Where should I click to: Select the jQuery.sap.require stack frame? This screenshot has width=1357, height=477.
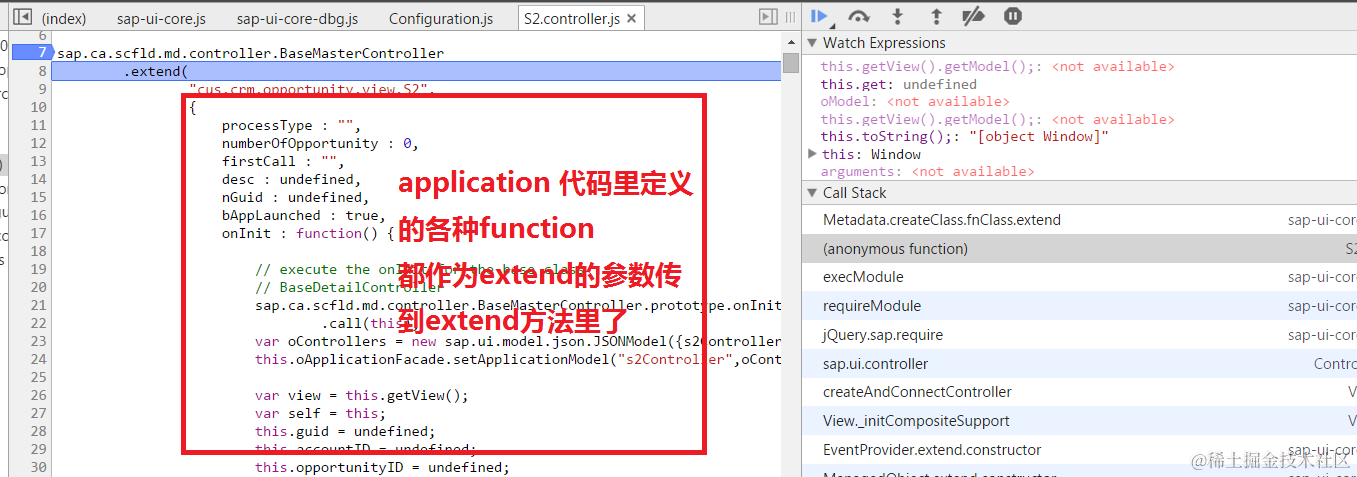[1079, 335]
